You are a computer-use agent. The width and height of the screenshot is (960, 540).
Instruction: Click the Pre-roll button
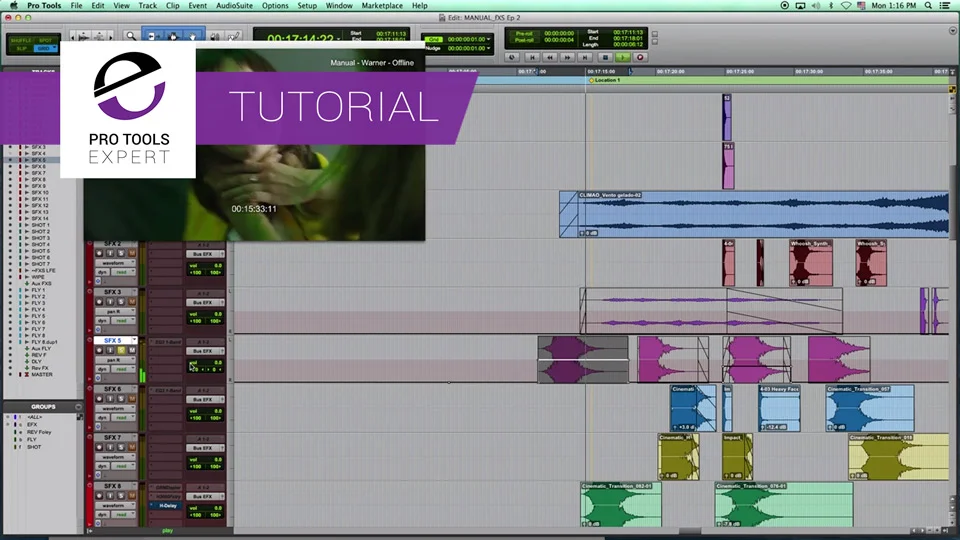524,33
